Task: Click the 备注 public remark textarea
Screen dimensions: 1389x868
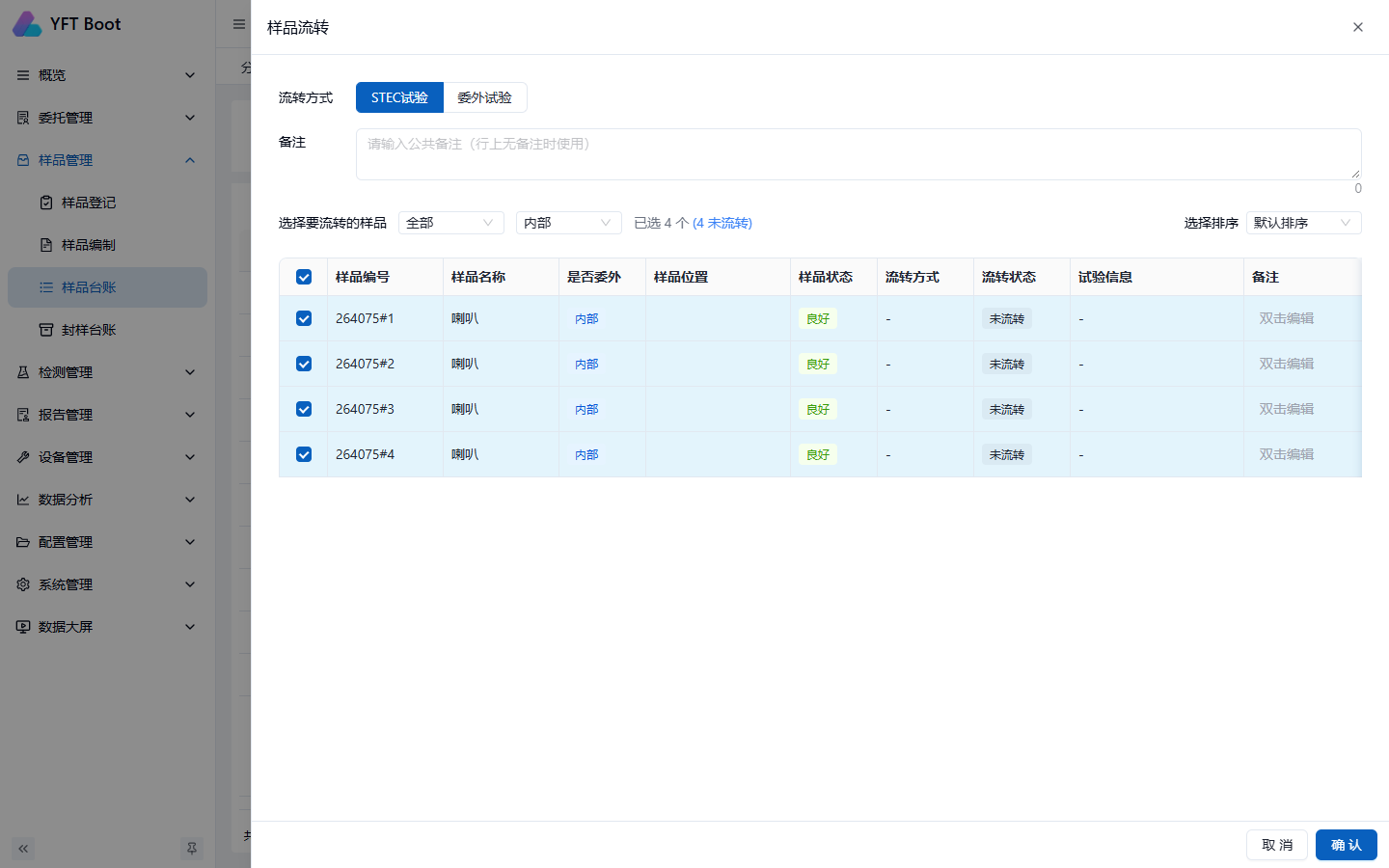Action: 858,154
